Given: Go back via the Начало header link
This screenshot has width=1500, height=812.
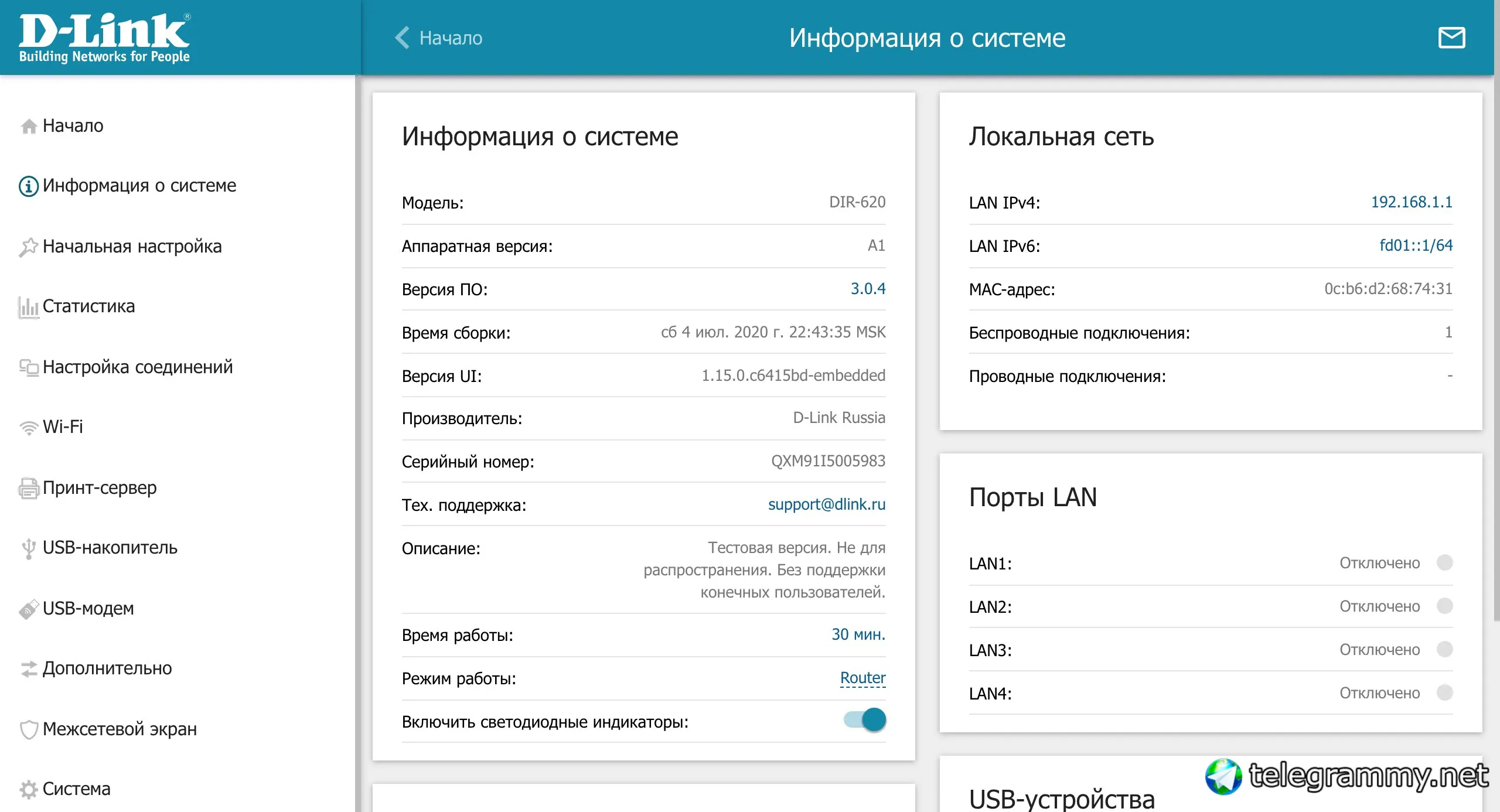Looking at the screenshot, I should pos(451,38).
